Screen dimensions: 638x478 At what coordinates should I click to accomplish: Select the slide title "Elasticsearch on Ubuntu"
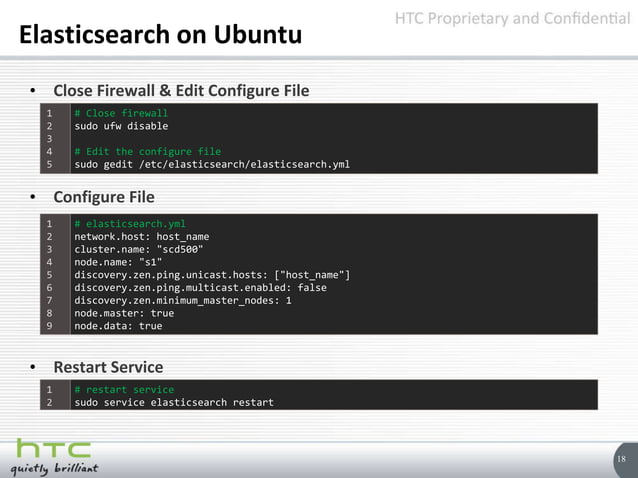tap(161, 34)
